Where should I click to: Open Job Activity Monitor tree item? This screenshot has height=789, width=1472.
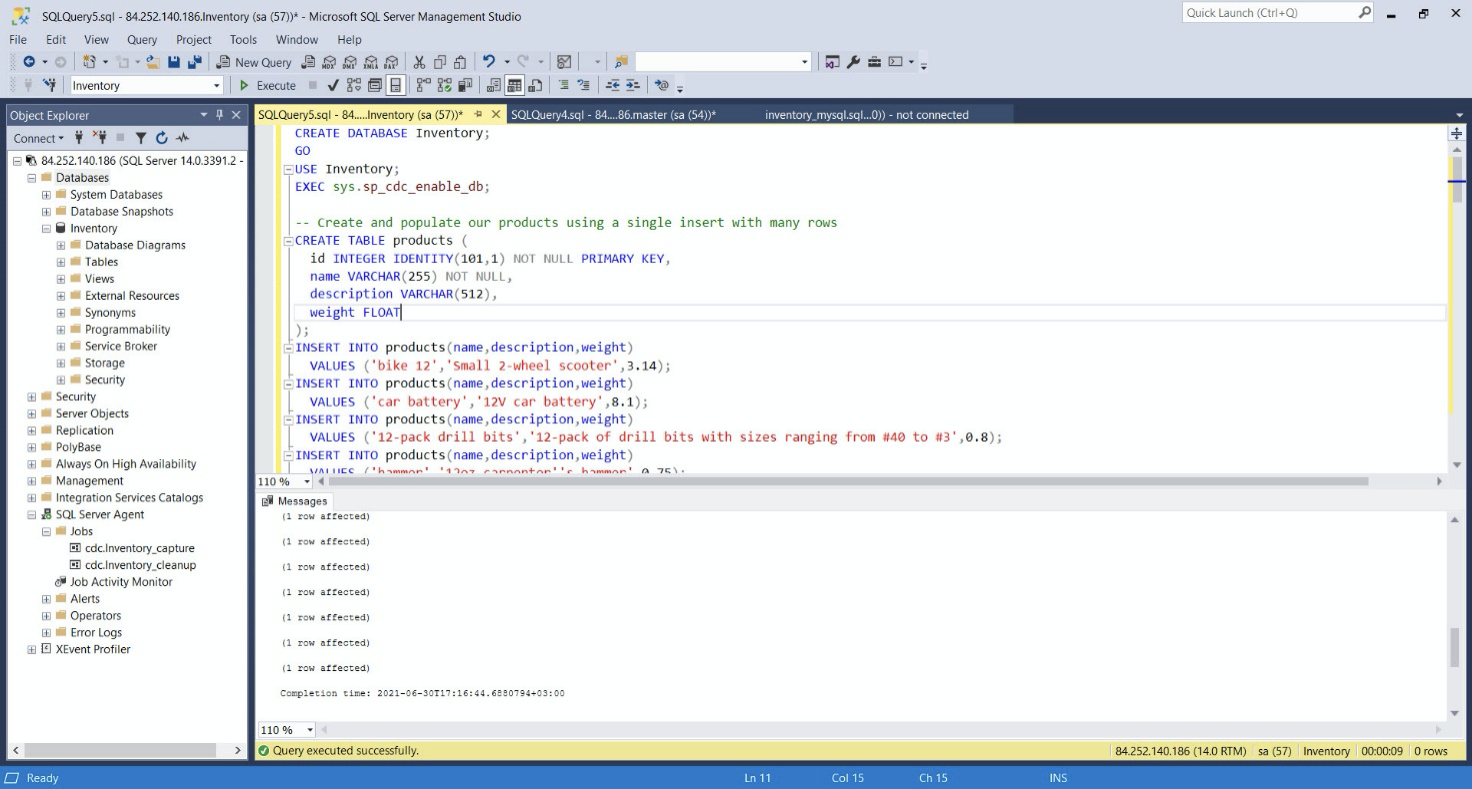121,582
